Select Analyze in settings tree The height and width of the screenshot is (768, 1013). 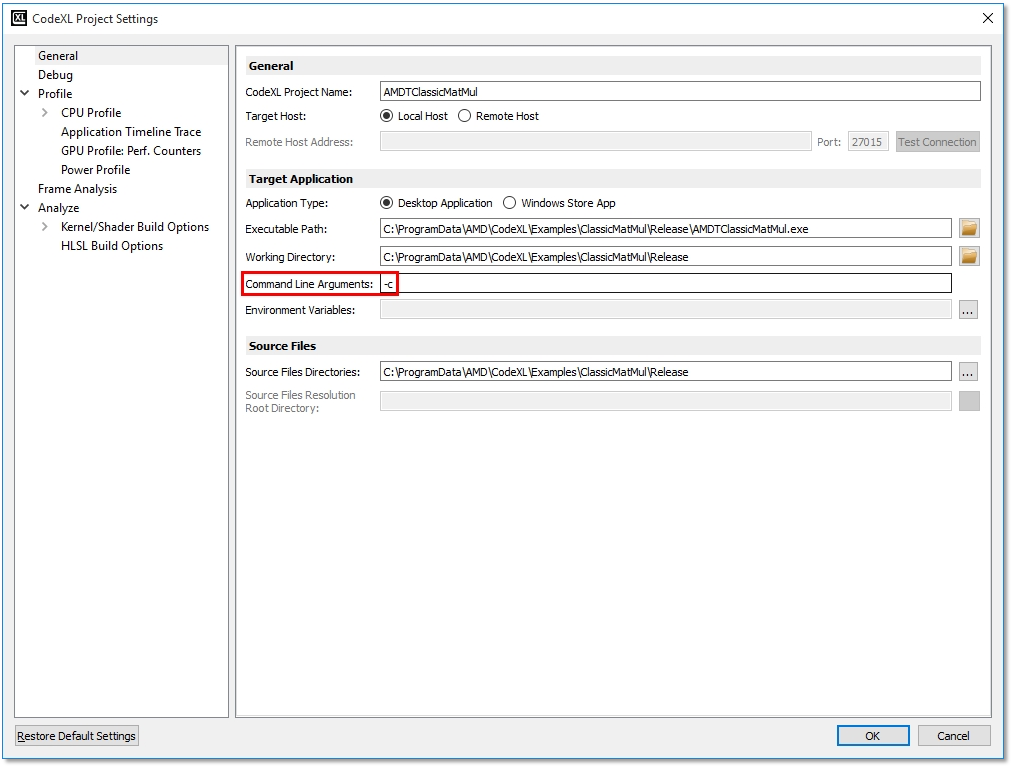click(x=59, y=208)
